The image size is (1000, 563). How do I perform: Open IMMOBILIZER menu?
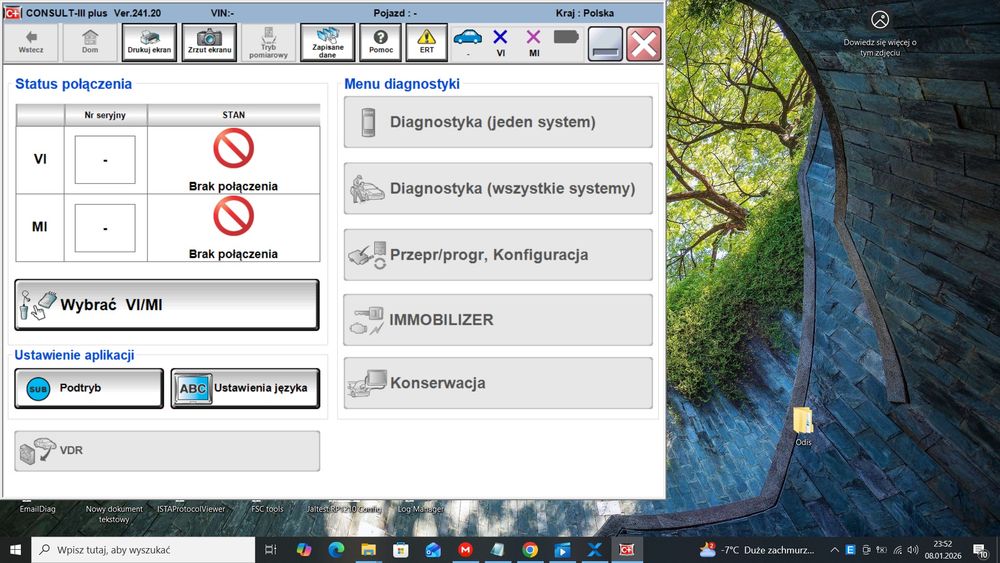click(x=498, y=319)
